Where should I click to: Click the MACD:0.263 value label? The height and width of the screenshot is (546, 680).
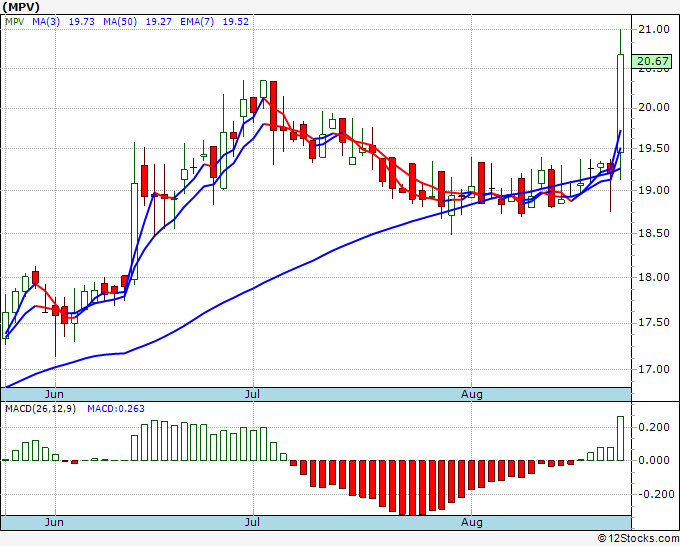coord(116,409)
